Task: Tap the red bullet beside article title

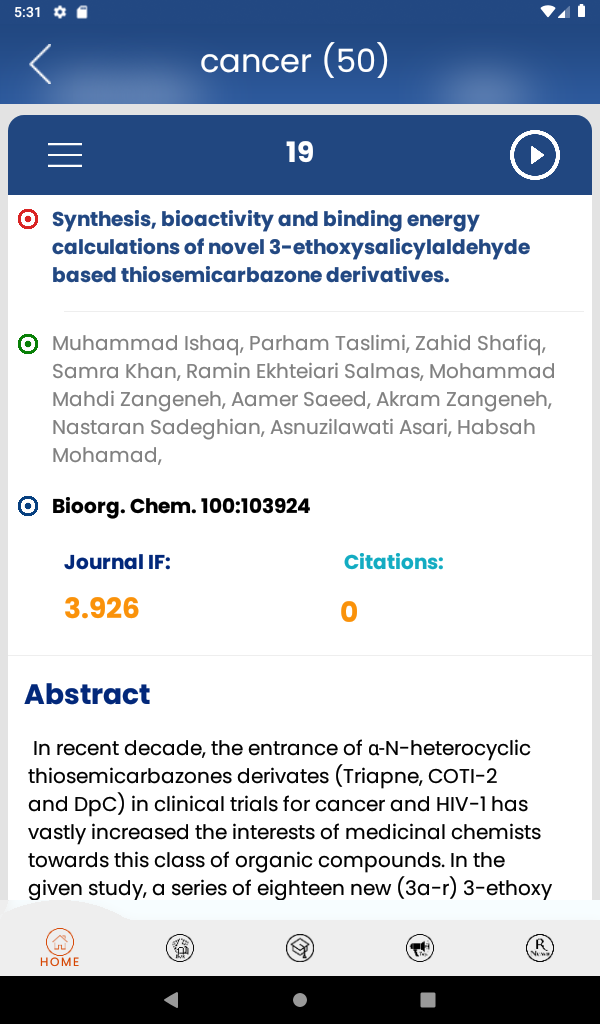Action: [29, 219]
